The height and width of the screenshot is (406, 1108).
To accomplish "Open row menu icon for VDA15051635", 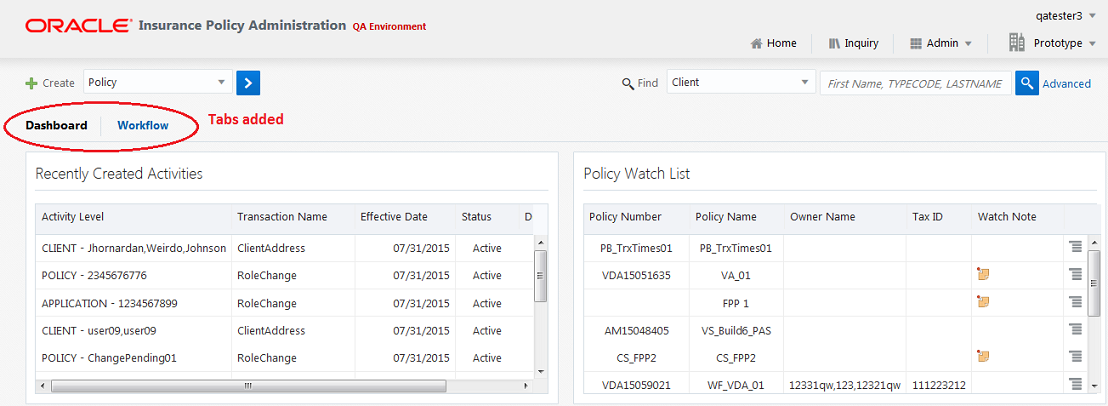I will pyautogui.click(x=1075, y=274).
